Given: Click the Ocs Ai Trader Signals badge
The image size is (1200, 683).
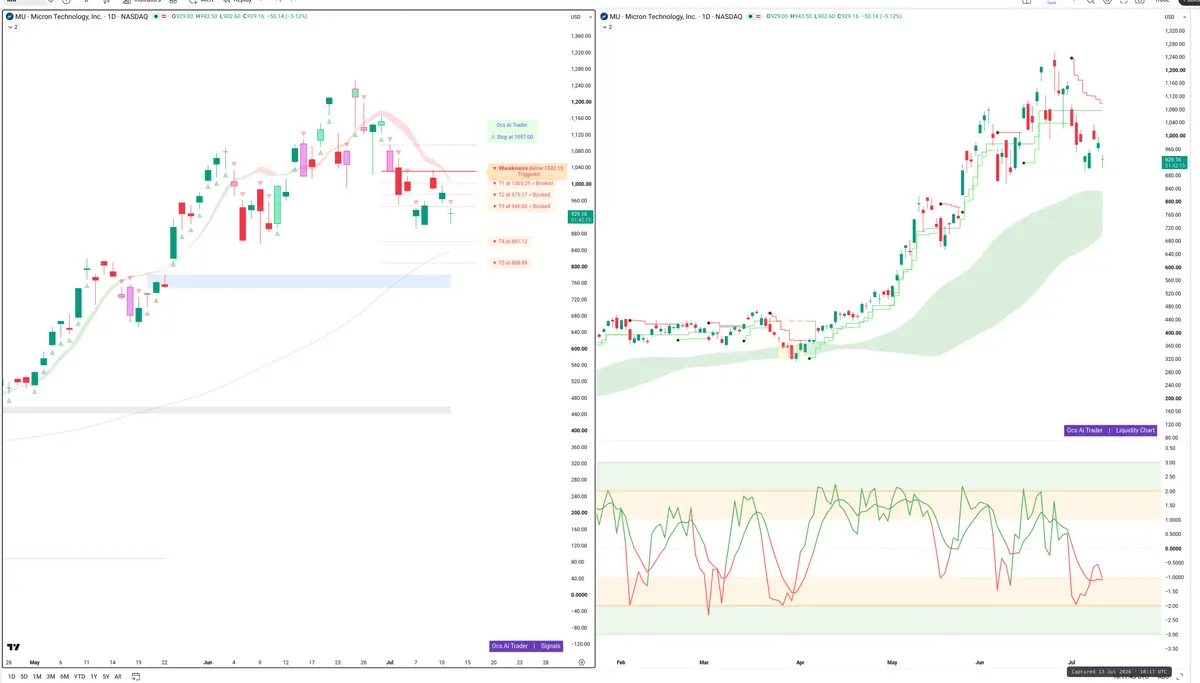Looking at the screenshot, I should click(x=526, y=646).
